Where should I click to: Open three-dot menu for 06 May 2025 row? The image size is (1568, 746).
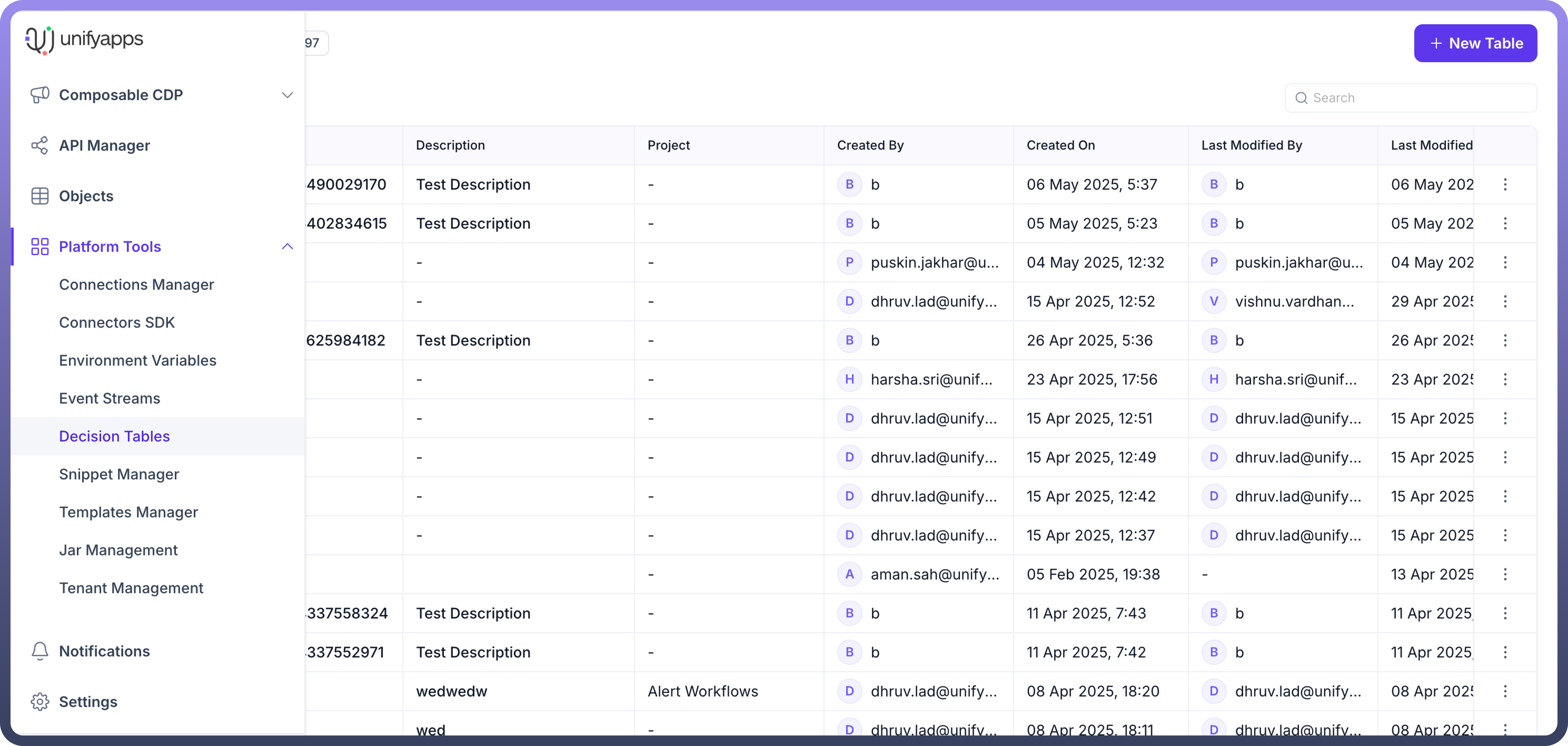tap(1505, 184)
